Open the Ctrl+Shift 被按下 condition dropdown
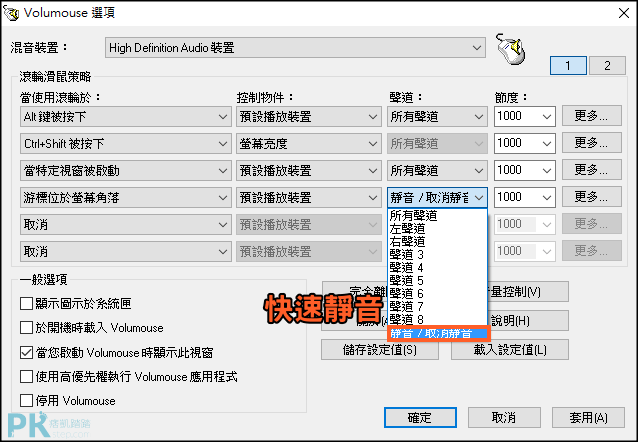The image size is (638, 442). point(125,144)
